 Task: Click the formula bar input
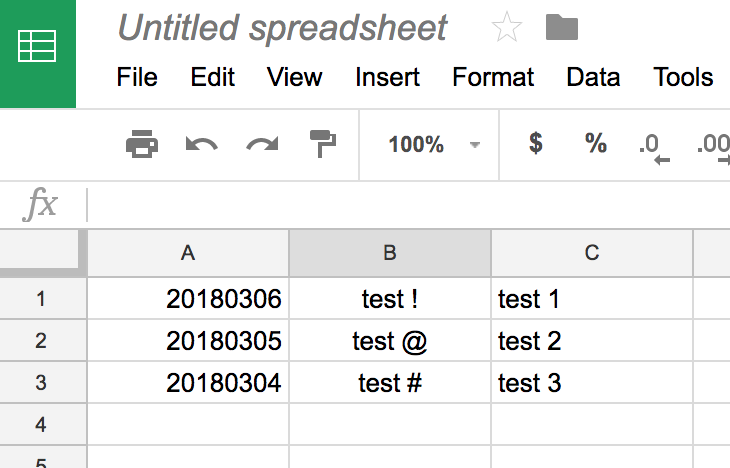pos(400,205)
